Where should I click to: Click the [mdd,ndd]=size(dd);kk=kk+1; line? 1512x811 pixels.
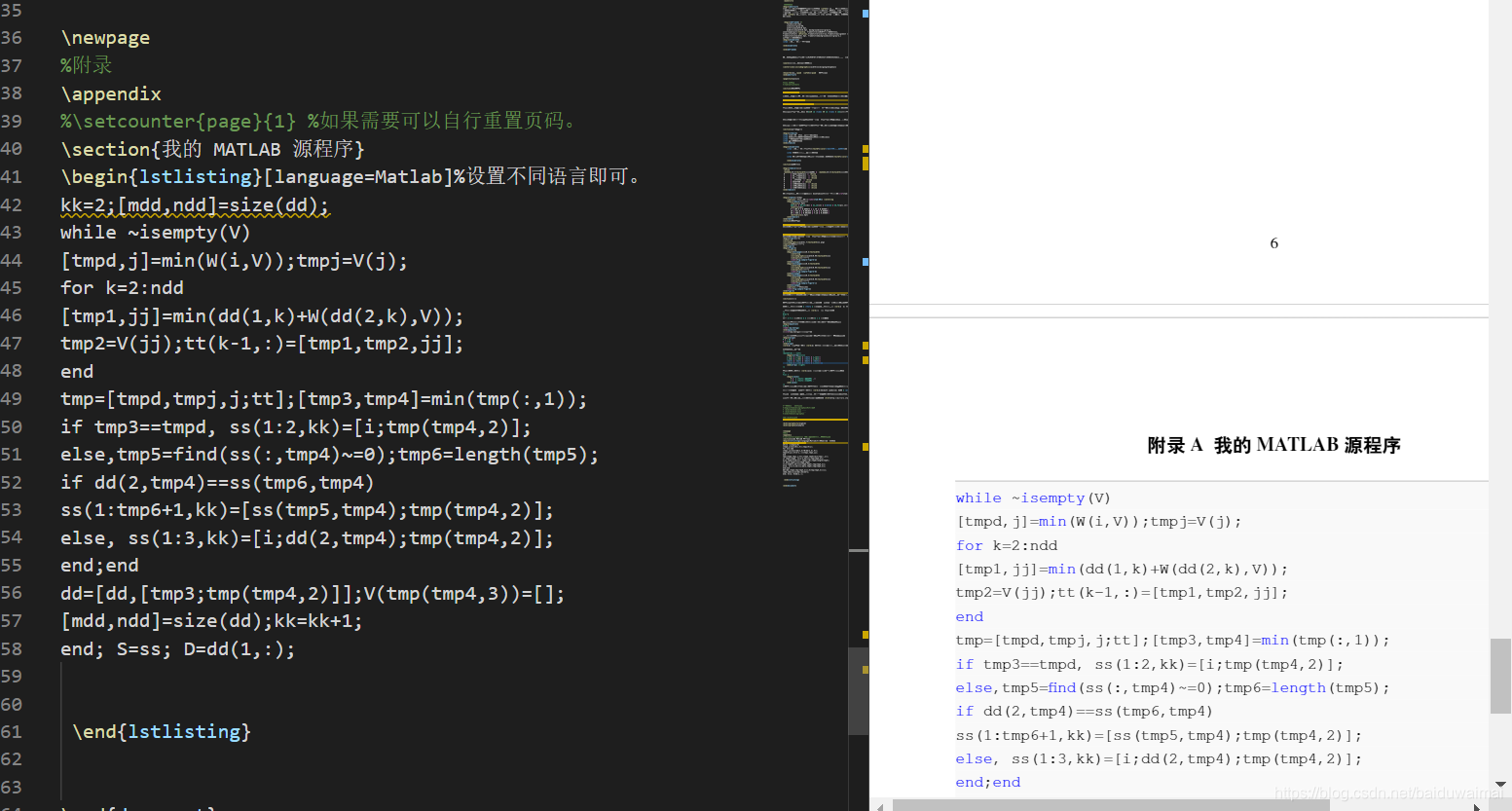pyautogui.click(x=211, y=621)
